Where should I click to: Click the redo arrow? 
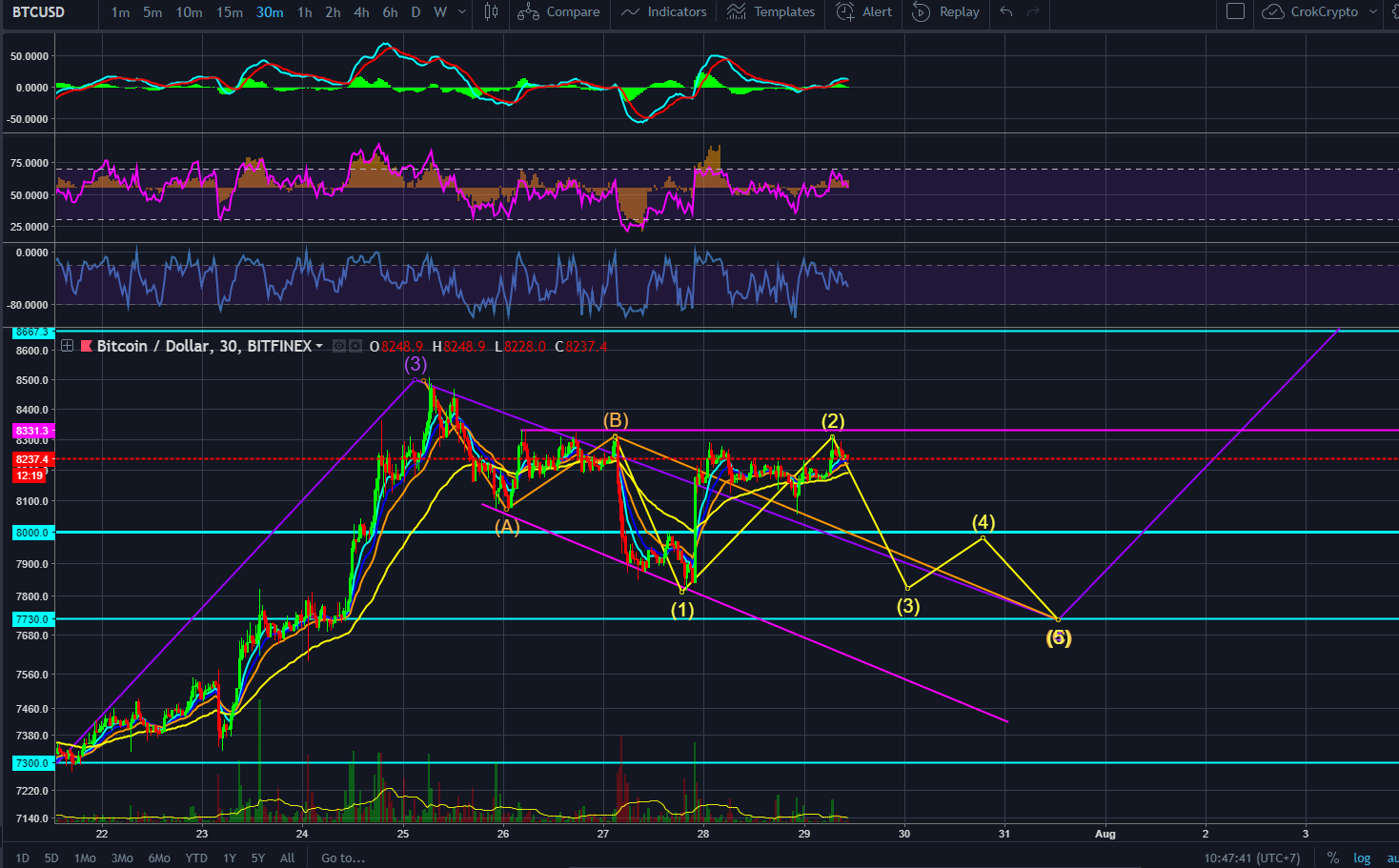(1032, 12)
